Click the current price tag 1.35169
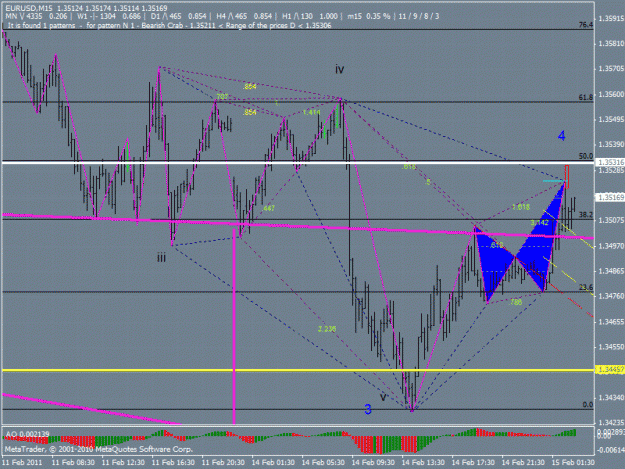The width and height of the screenshot is (625, 469). click(x=610, y=197)
